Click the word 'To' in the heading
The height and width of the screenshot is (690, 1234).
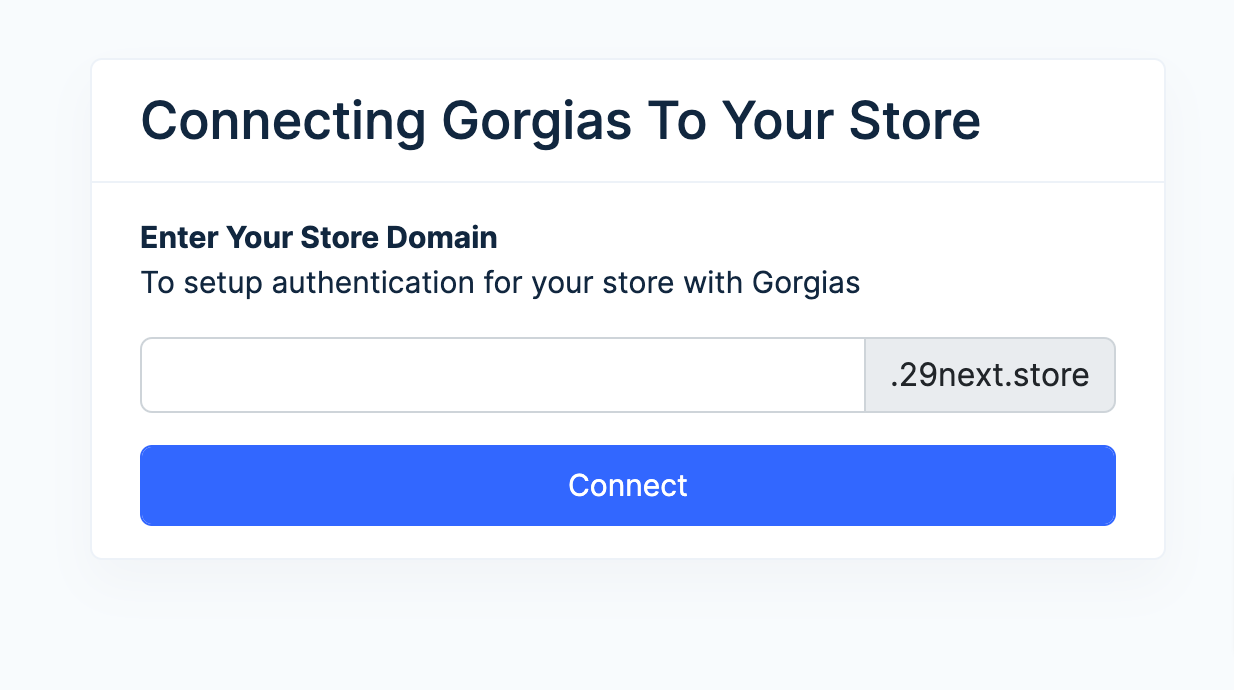tap(677, 121)
